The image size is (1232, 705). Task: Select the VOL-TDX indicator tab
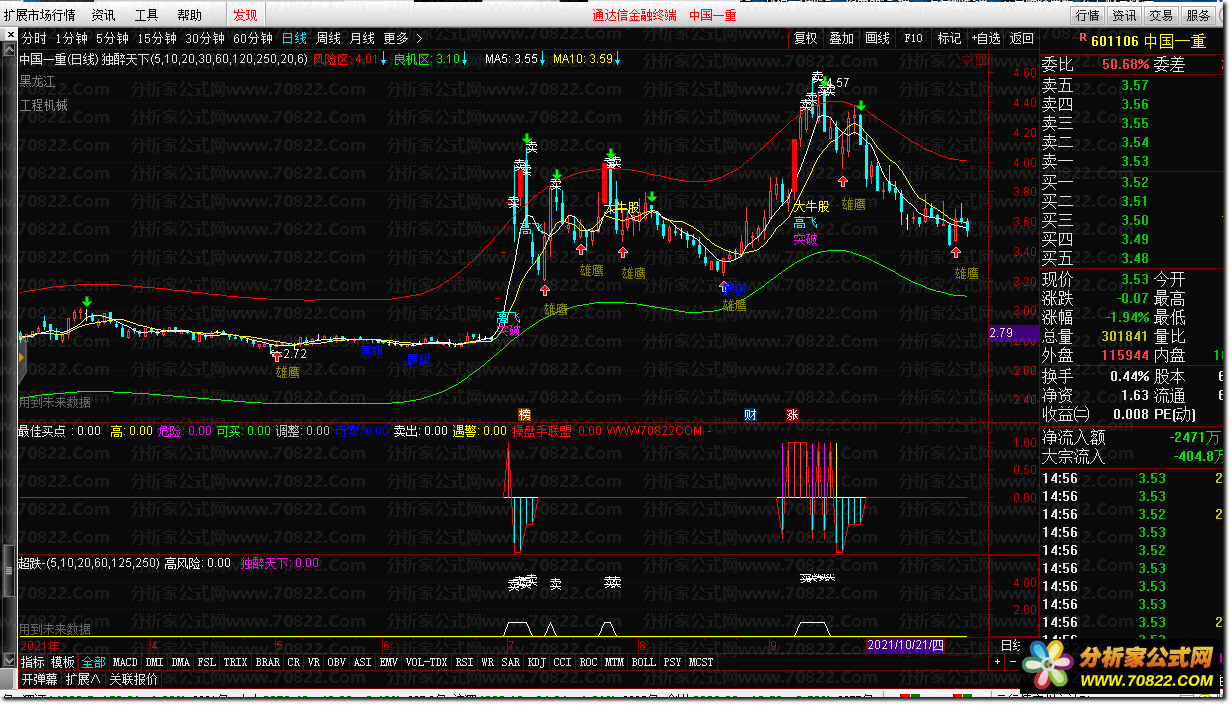click(x=426, y=662)
